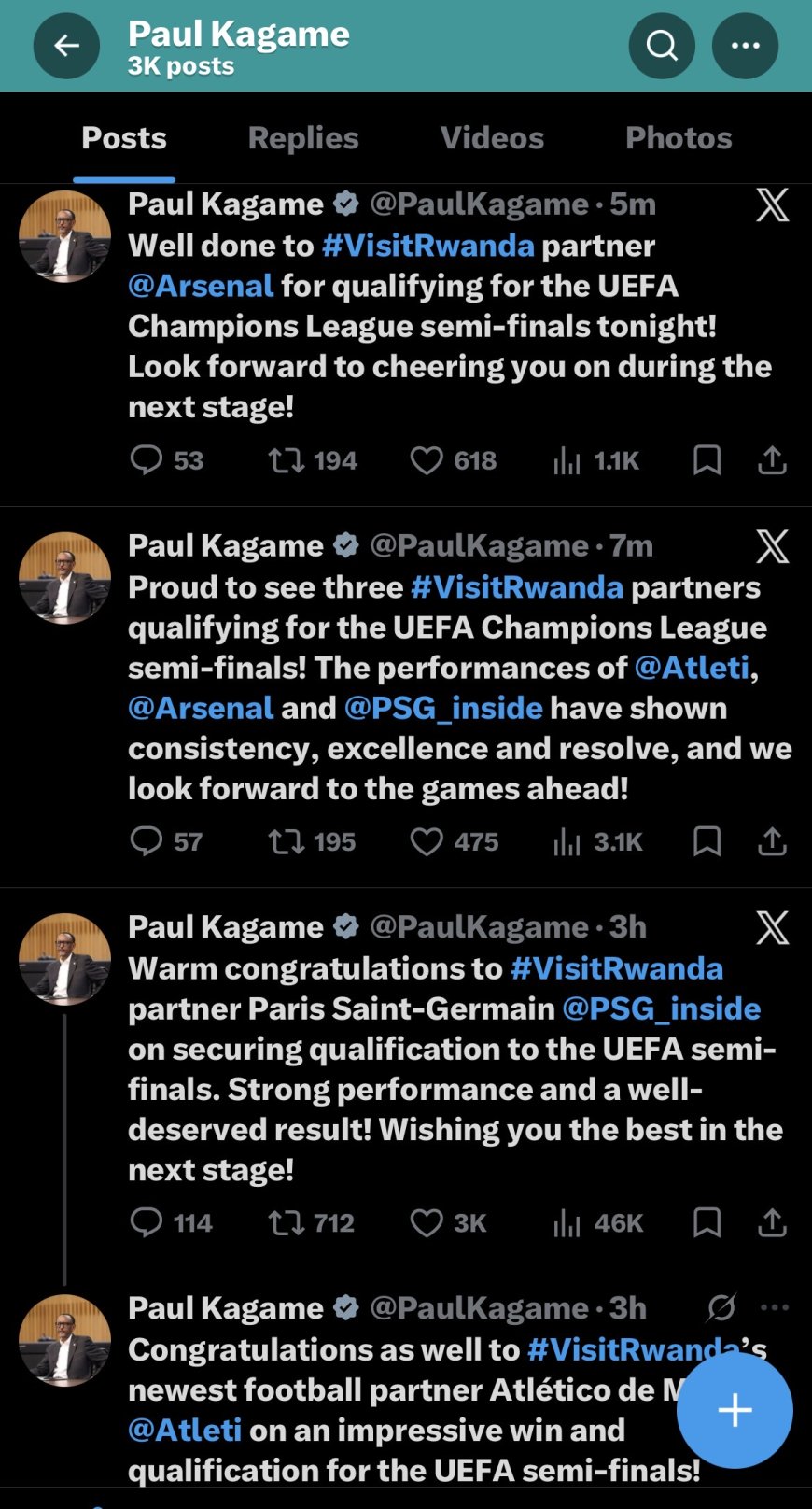Reply to the post with 53 comments
812x1509 pixels.
point(147,460)
